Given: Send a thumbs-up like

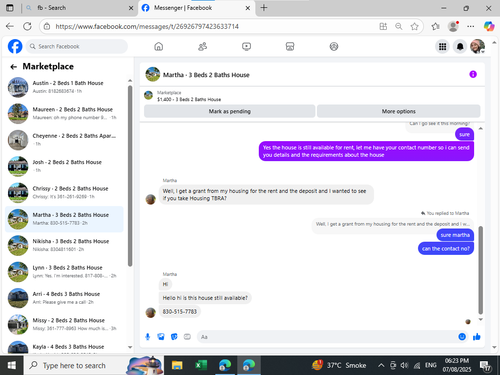Looking at the screenshot, I should [x=477, y=337].
